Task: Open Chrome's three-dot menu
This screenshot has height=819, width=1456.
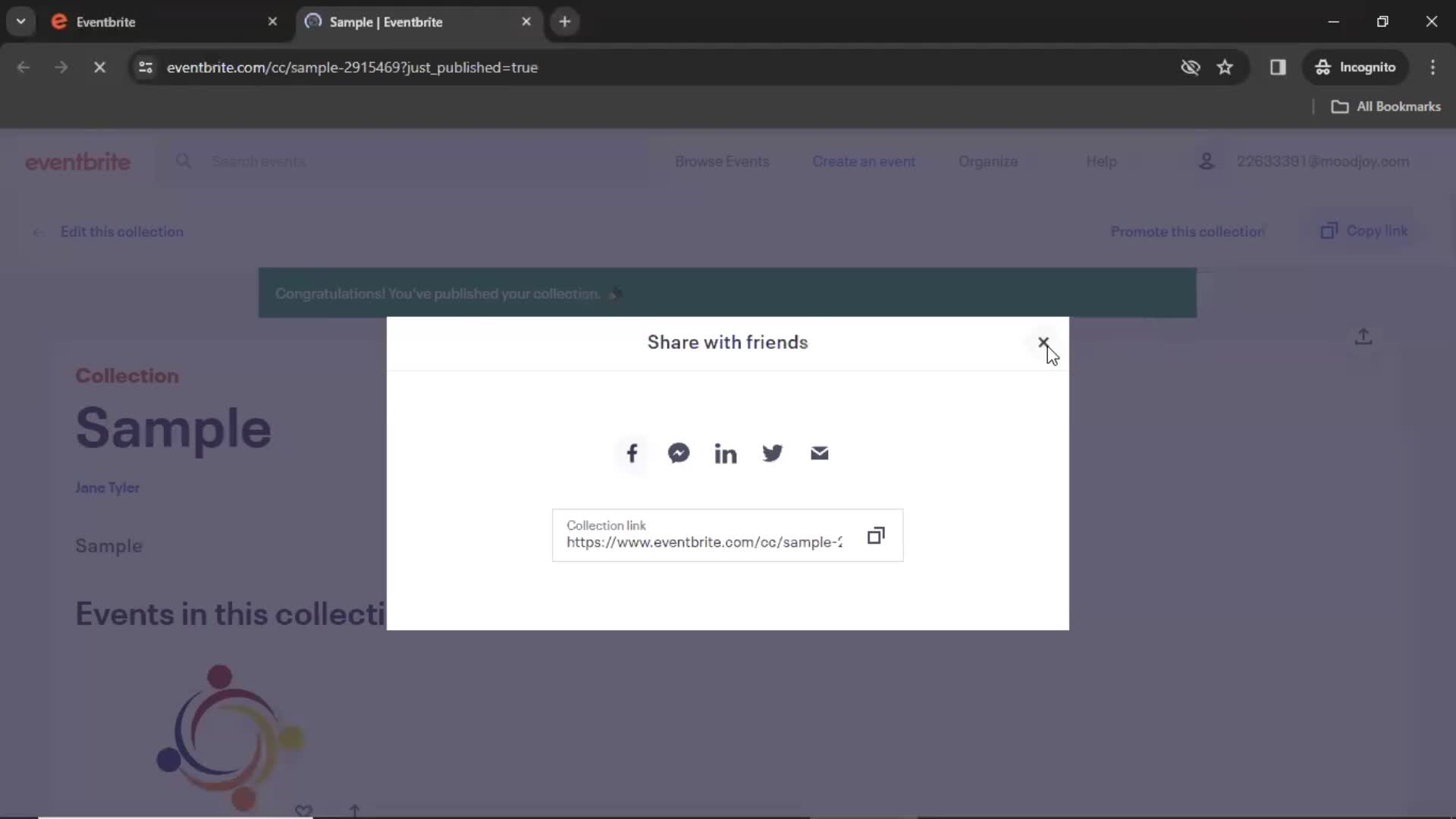Action: [x=1432, y=67]
